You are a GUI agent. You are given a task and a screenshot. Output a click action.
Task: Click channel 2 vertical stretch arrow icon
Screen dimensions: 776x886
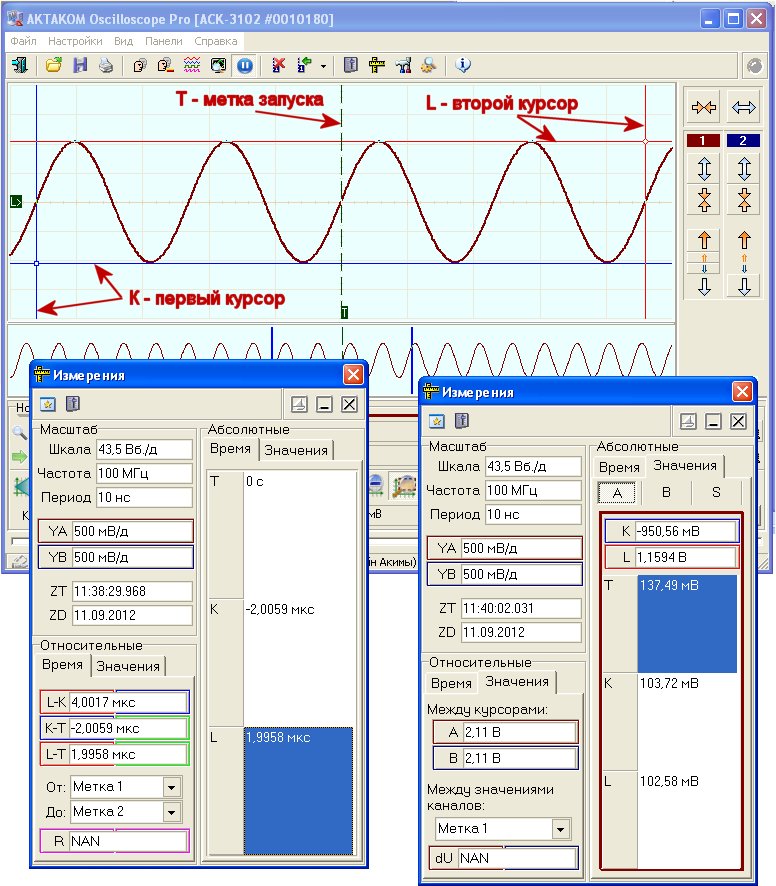point(744,168)
